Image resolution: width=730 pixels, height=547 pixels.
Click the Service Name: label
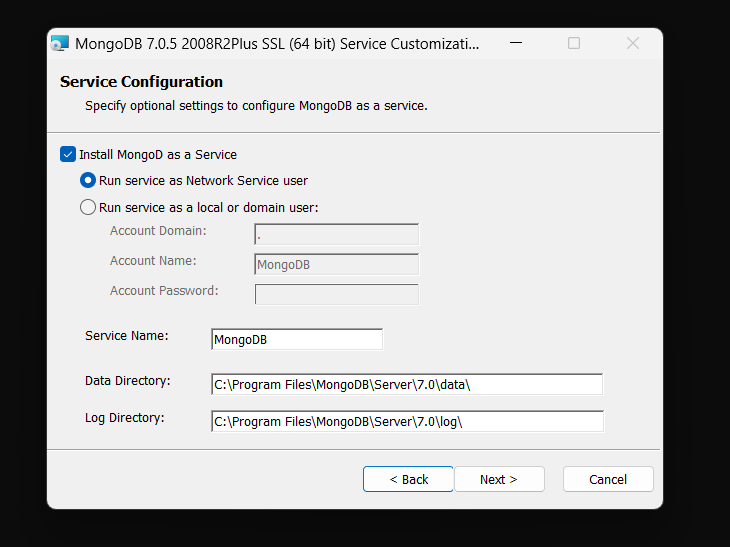[127, 336]
